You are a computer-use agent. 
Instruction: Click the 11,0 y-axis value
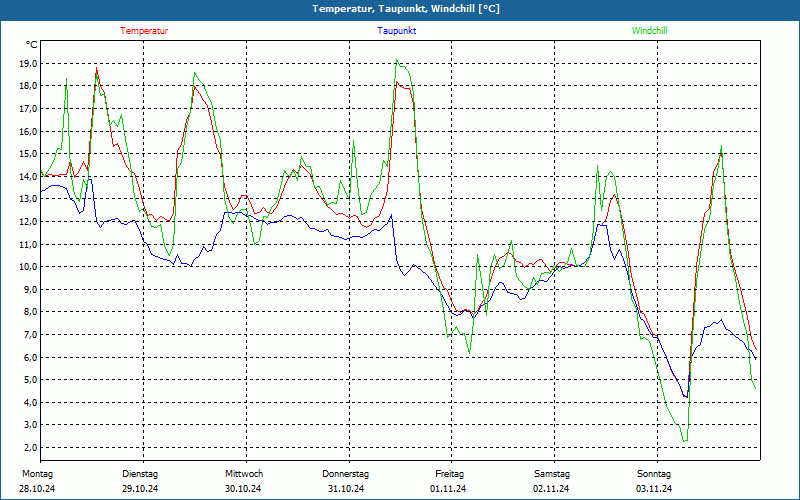pyautogui.click(x=28, y=244)
